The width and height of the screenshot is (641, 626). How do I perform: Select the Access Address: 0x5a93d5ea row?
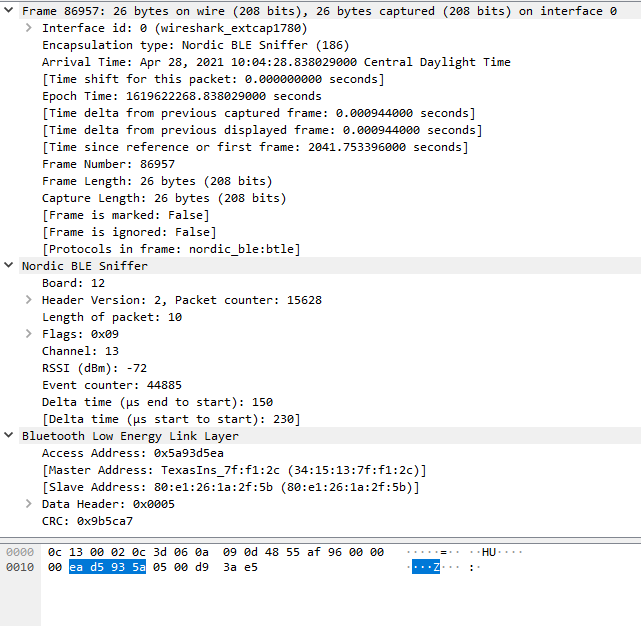132,453
